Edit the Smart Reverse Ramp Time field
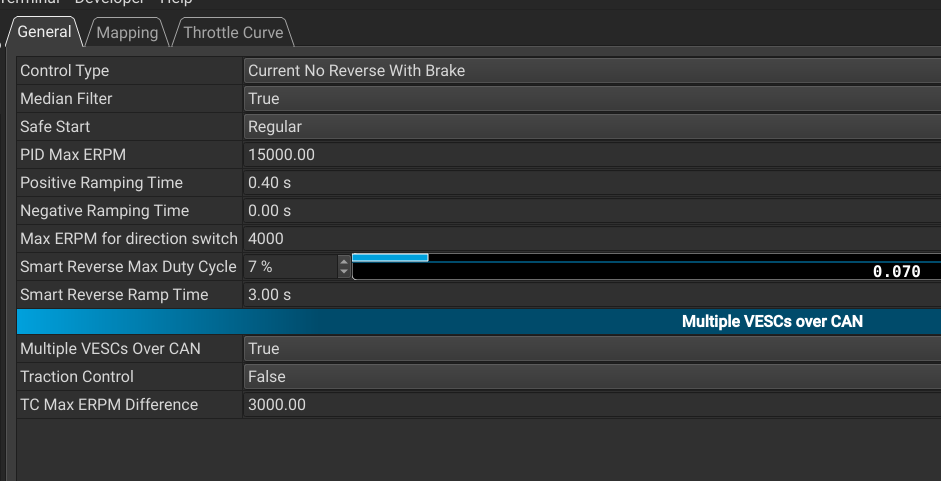This screenshot has height=481, width=941. click(x=590, y=295)
